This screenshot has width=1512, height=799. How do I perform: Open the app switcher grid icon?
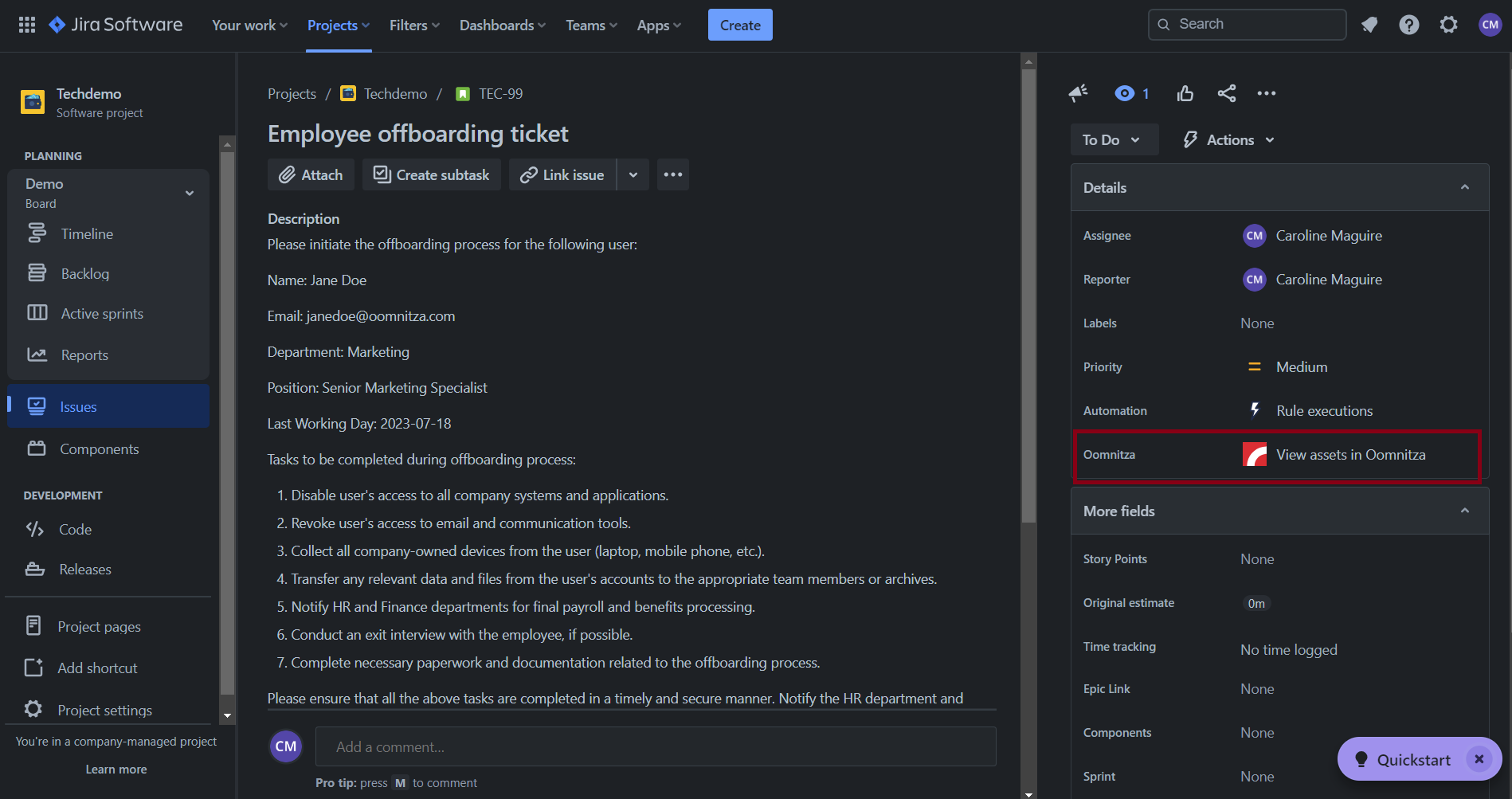(x=27, y=25)
